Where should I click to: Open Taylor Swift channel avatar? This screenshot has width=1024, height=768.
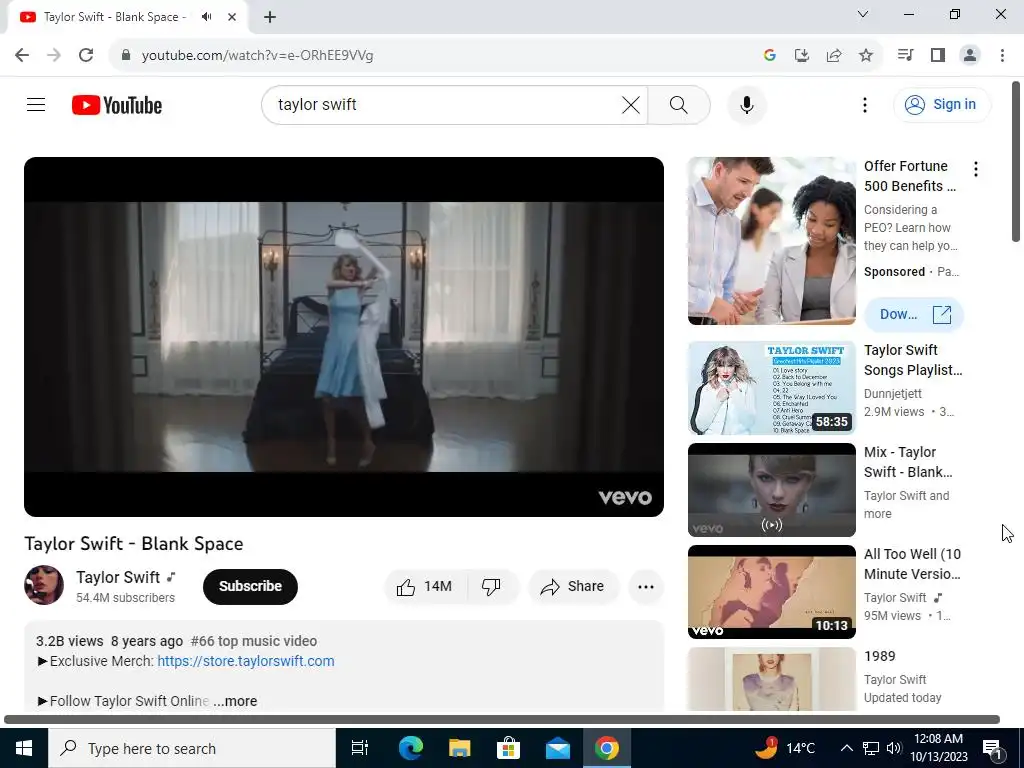click(44, 585)
